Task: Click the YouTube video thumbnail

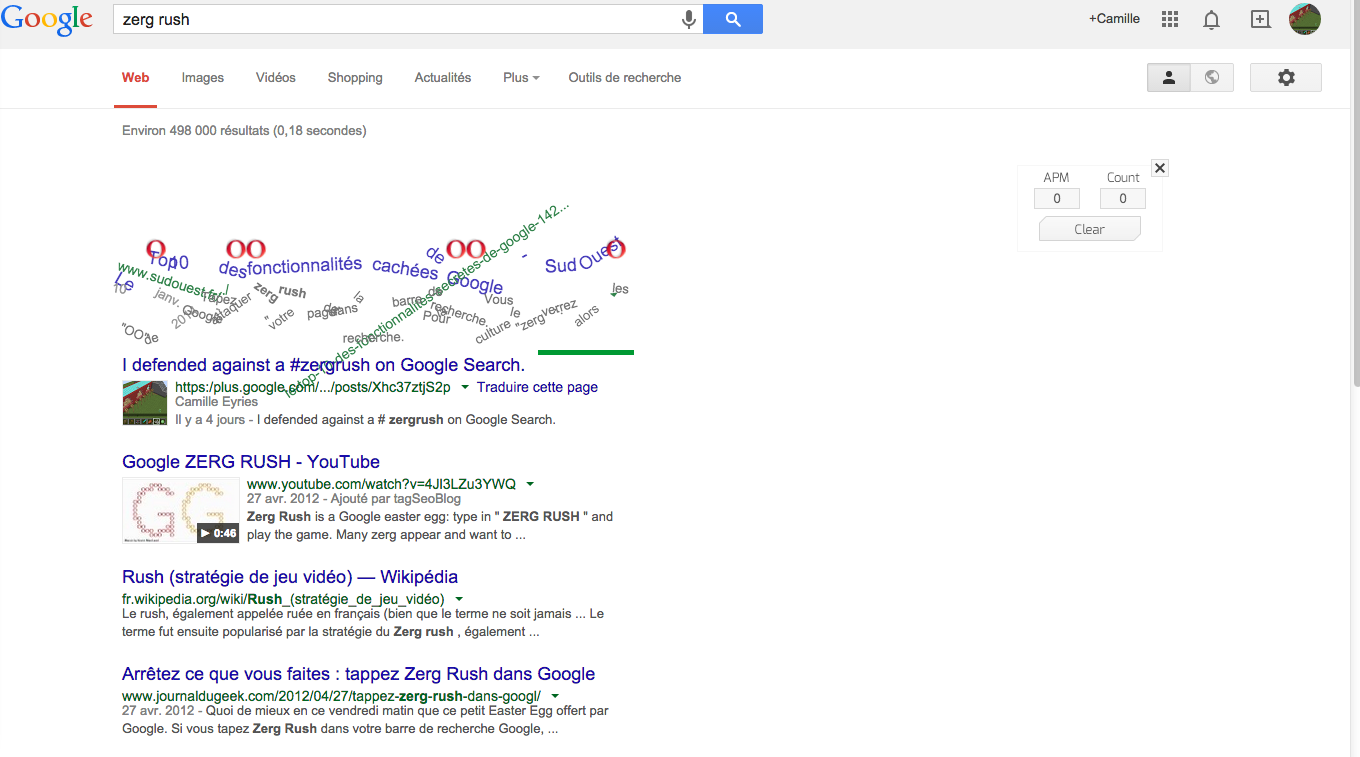Action: coord(181,510)
